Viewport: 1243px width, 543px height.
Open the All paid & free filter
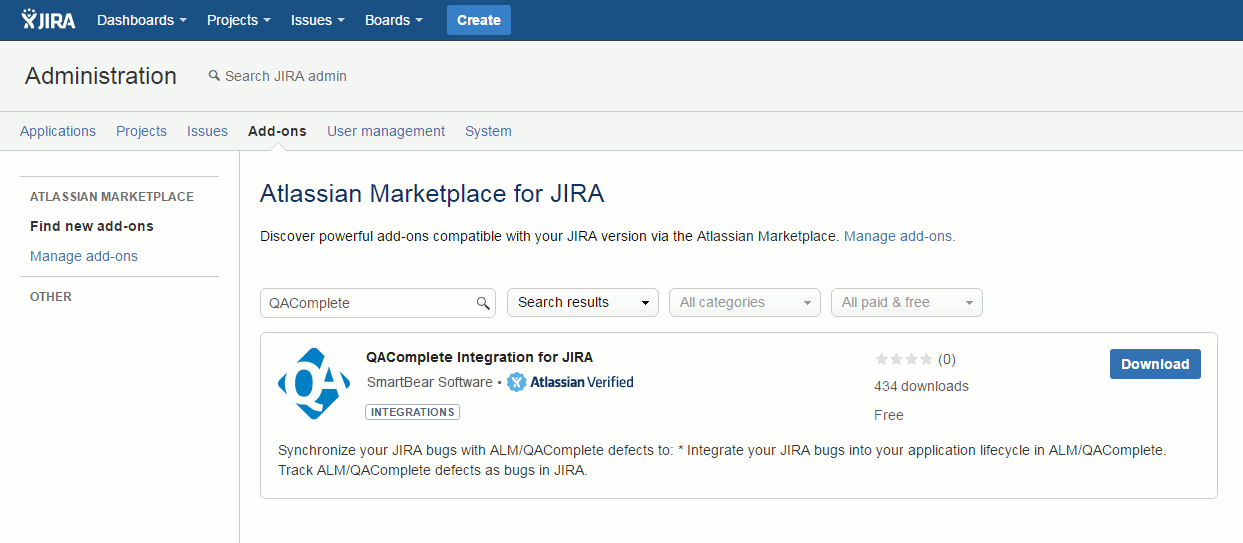click(906, 303)
